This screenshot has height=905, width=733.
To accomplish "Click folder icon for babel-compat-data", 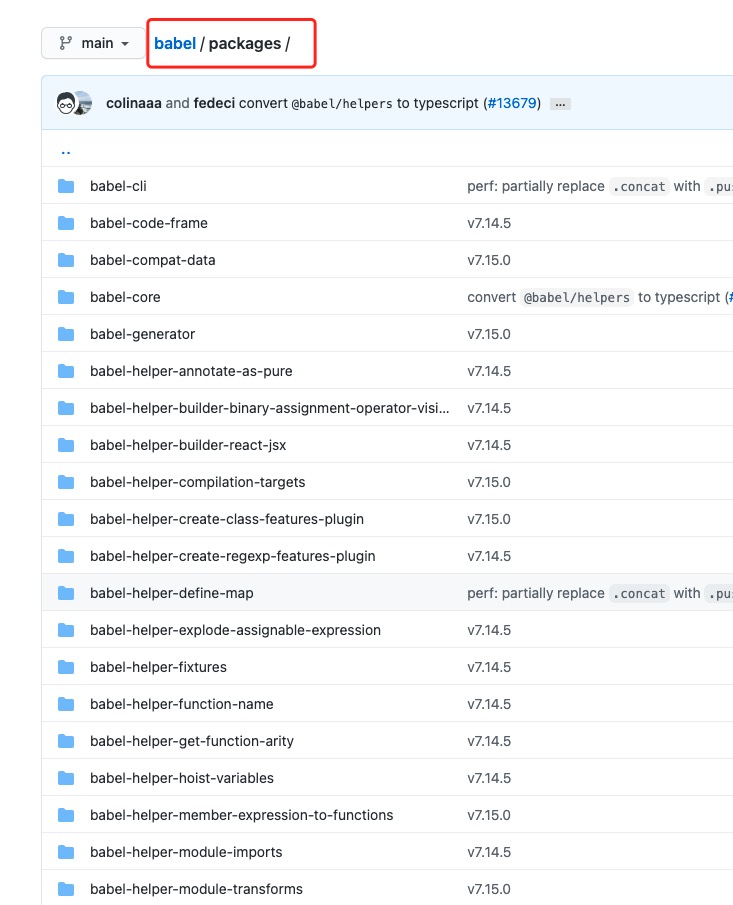I will click(66, 260).
